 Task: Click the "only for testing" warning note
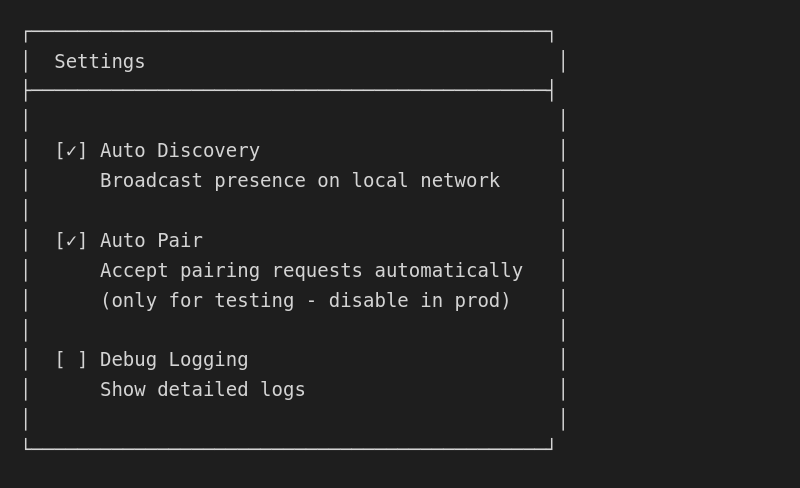305,301
